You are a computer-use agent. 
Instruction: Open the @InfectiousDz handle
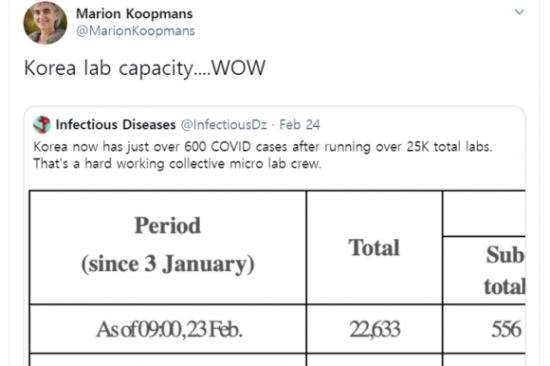[224, 125]
